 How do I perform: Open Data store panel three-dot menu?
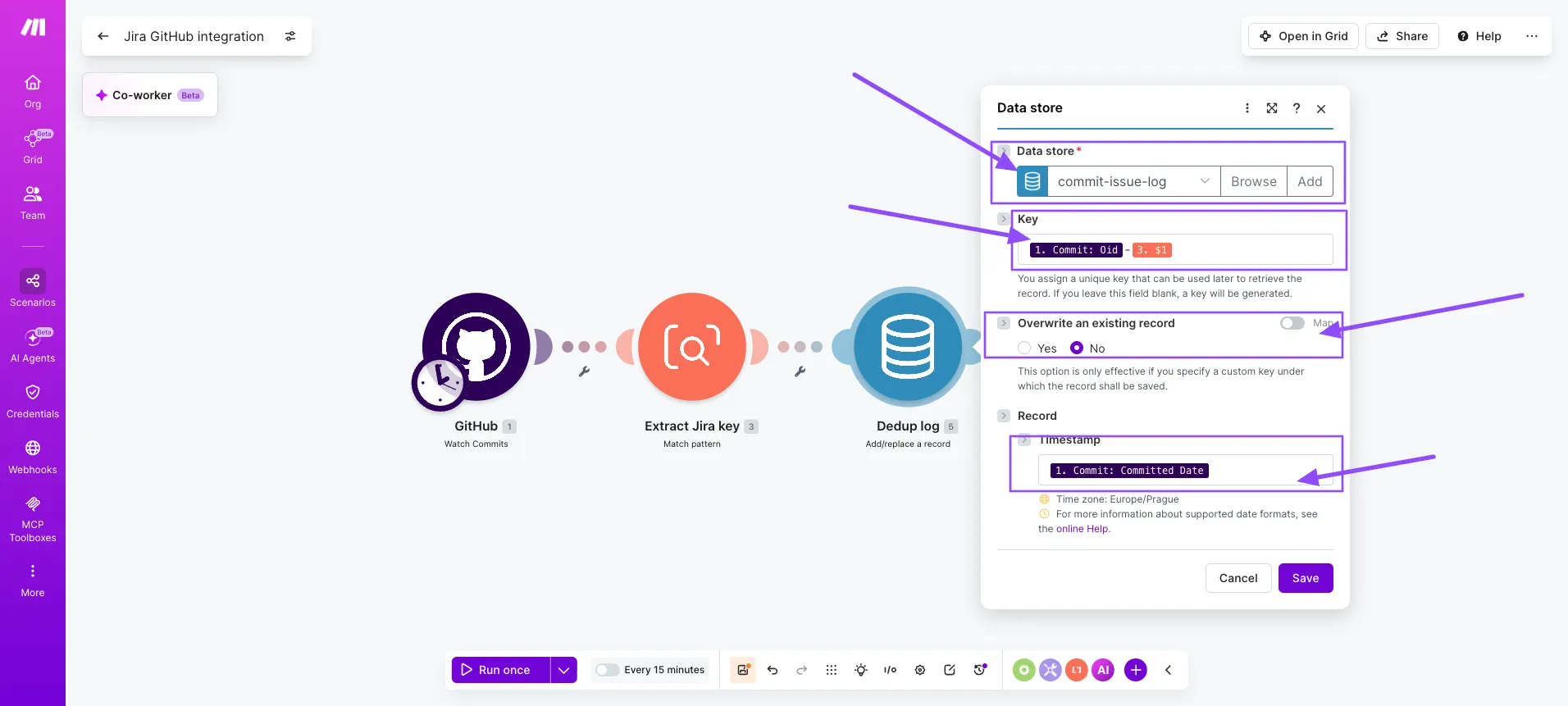1247,108
